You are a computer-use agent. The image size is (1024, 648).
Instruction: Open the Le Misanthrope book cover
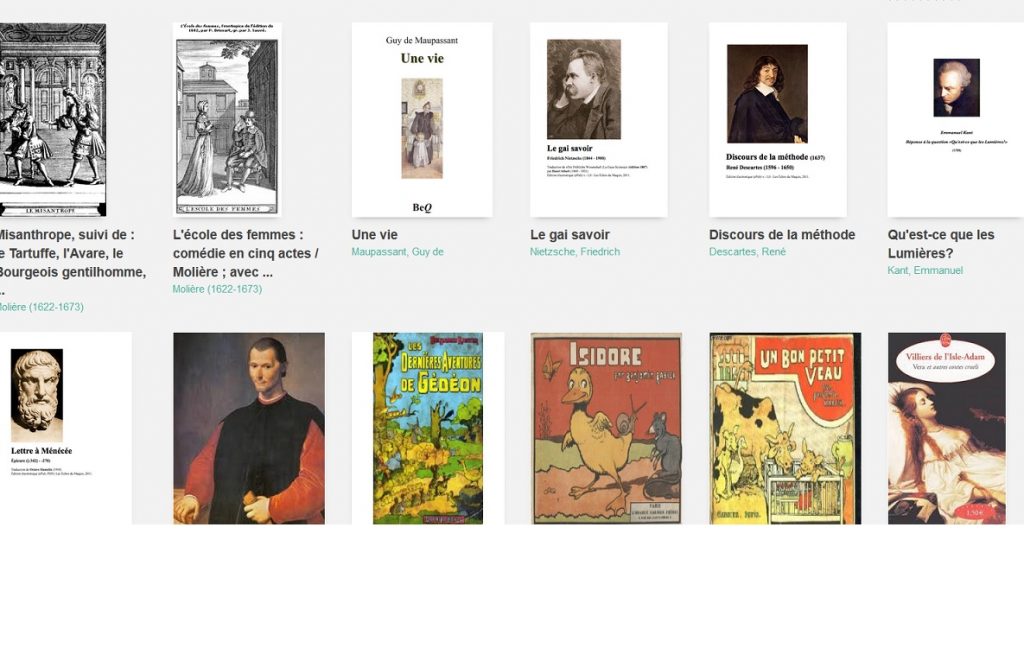coord(53,120)
